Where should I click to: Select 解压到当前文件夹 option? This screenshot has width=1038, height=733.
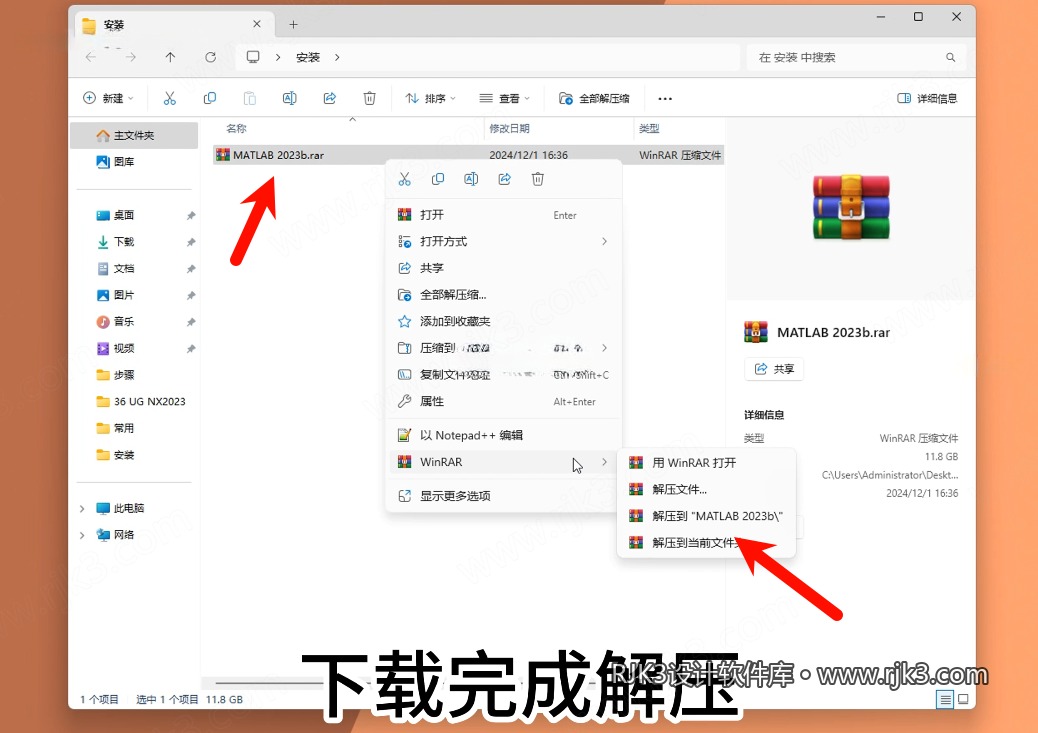pos(706,543)
